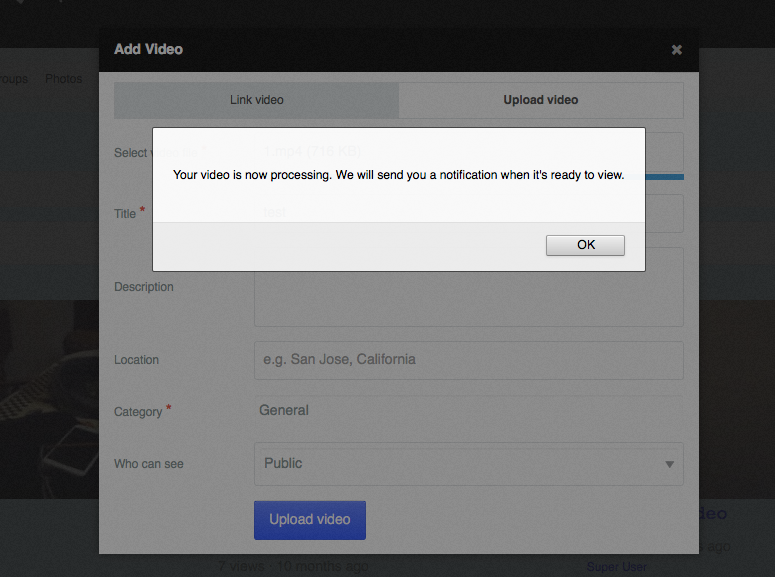
Task: Click the upload progress bar
Action: [664, 177]
